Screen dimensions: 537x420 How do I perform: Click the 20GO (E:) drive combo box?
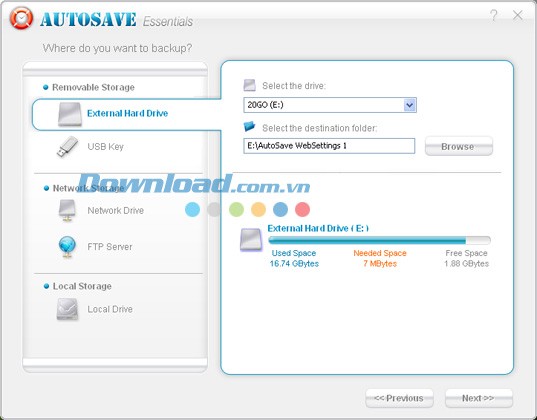tap(330, 105)
